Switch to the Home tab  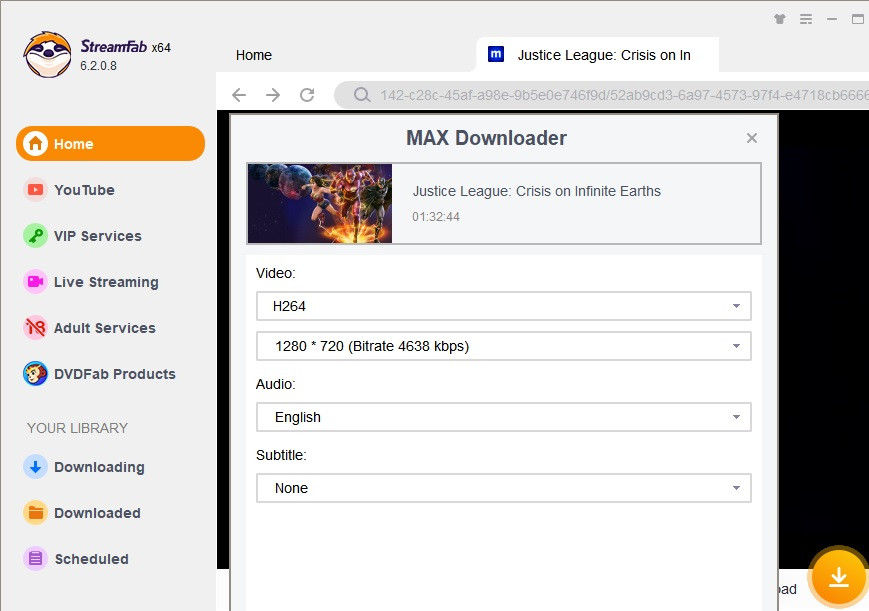[x=254, y=55]
